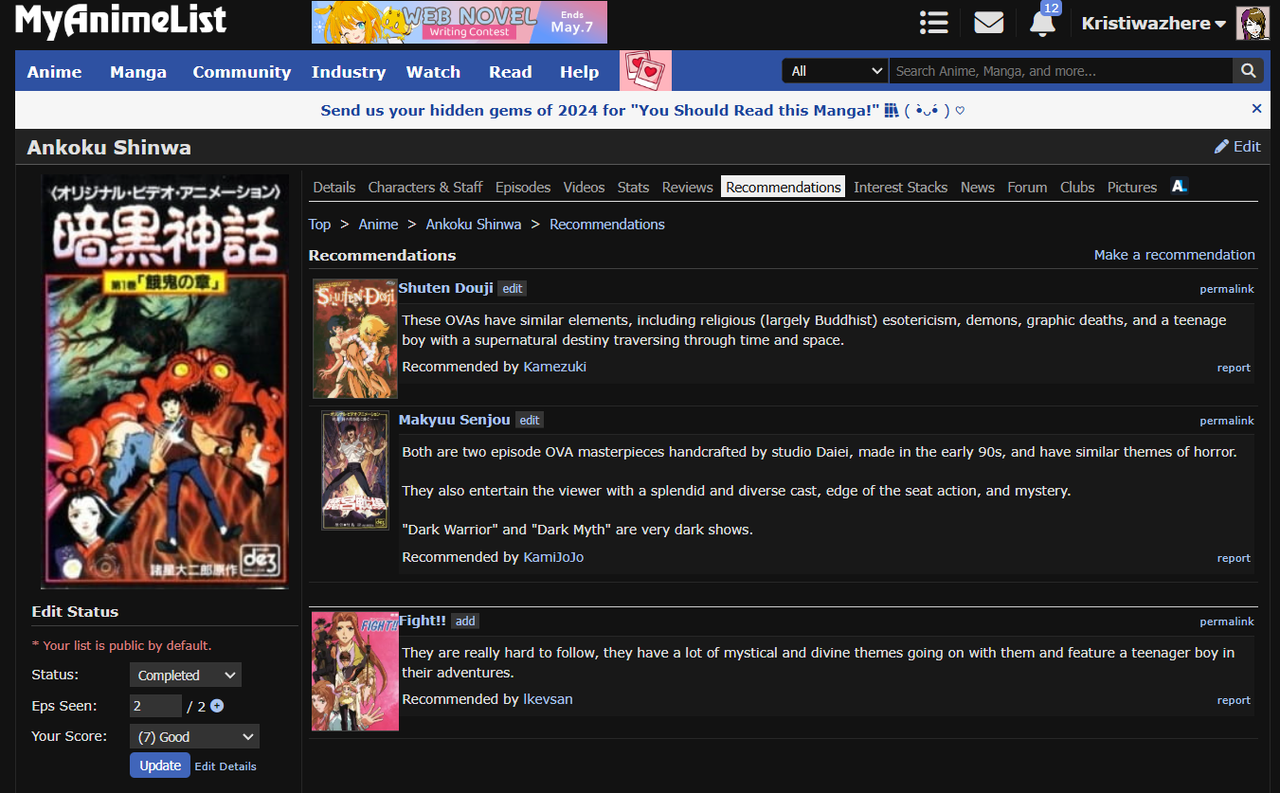
Task: Switch to the Reviews tab
Action: pyautogui.click(x=687, y=187)
